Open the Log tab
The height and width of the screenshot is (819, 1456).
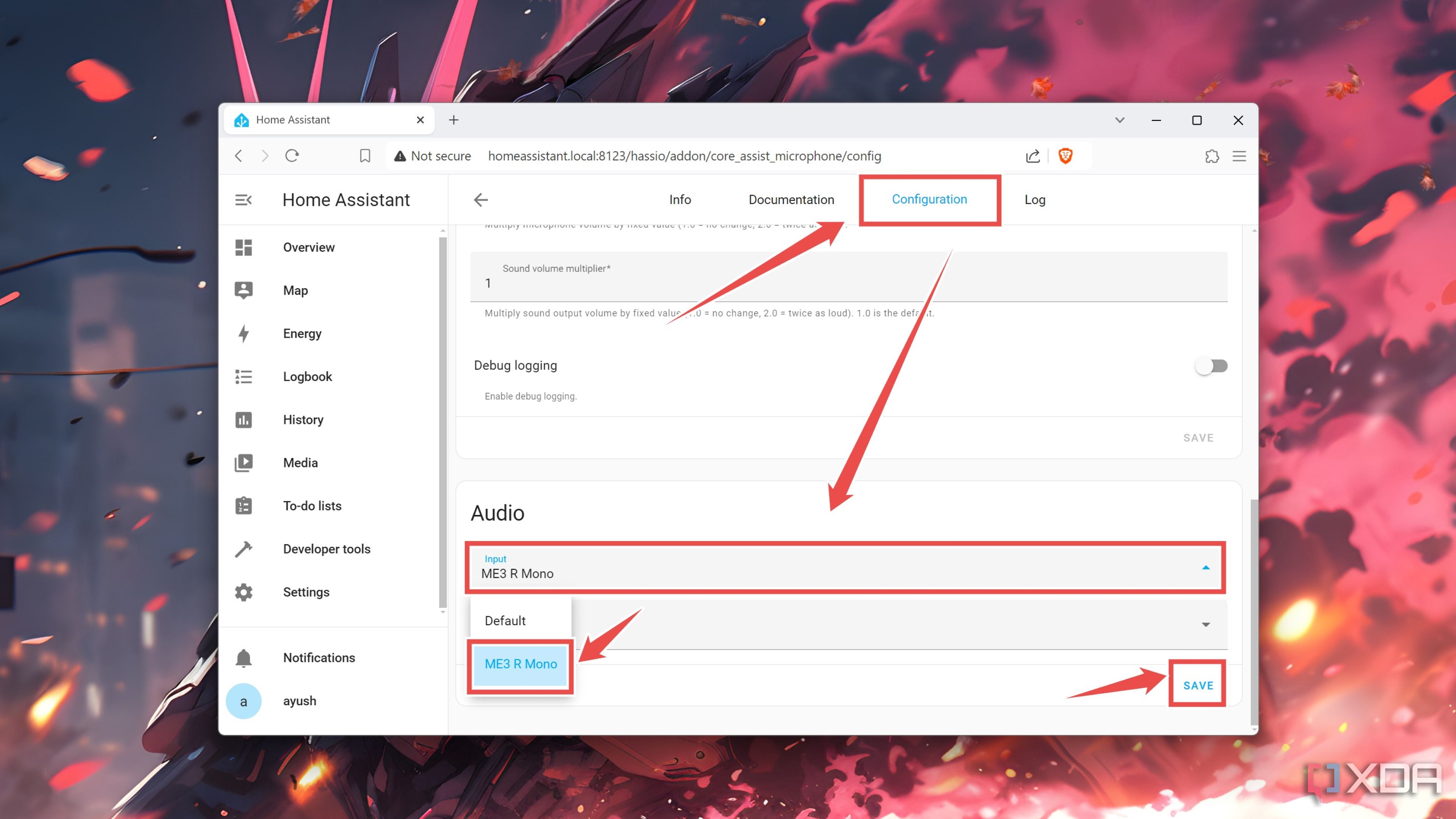pos(1034,200)
